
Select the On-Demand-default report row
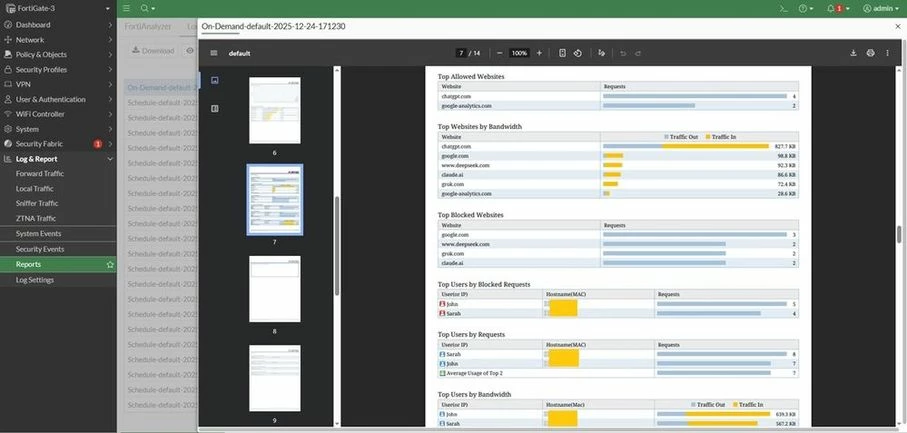(161, 88)
